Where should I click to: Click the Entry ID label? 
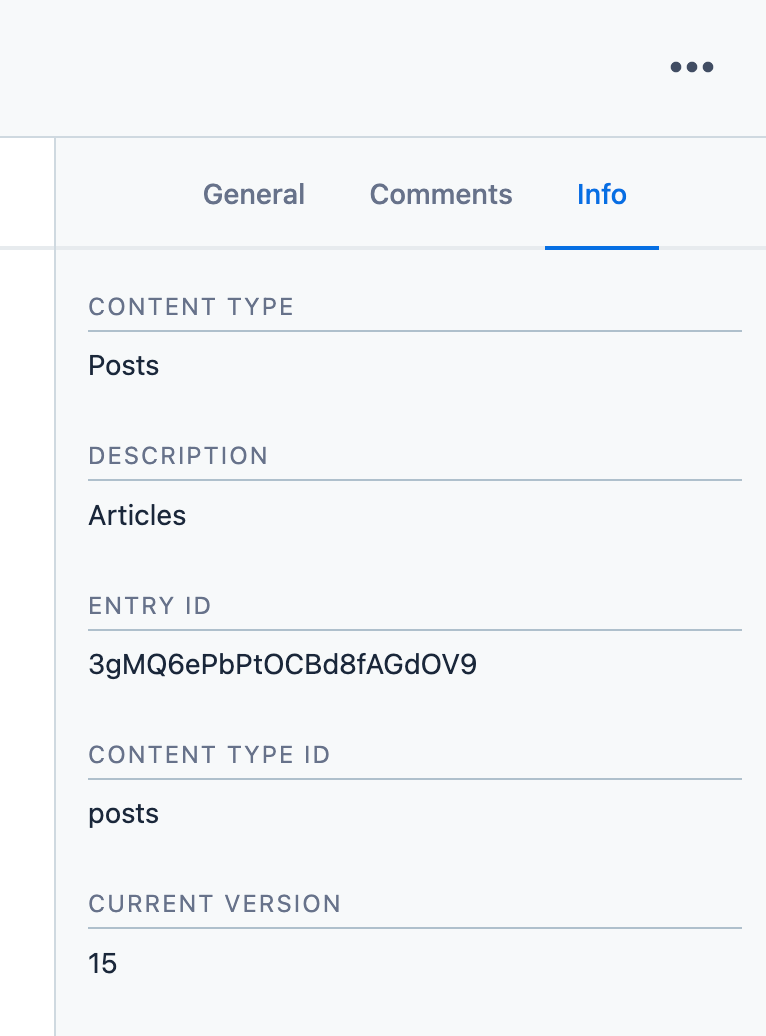pyautogui.click(x=150, y=606)
